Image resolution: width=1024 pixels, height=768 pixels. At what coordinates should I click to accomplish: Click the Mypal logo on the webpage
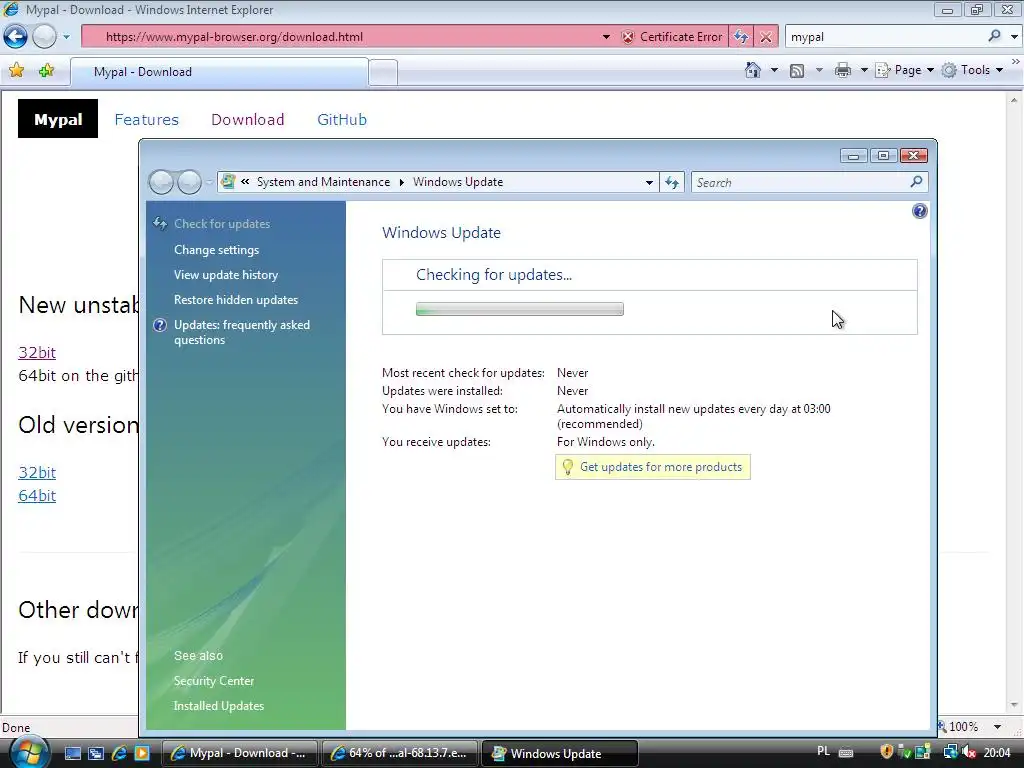[x=57, y=119]
